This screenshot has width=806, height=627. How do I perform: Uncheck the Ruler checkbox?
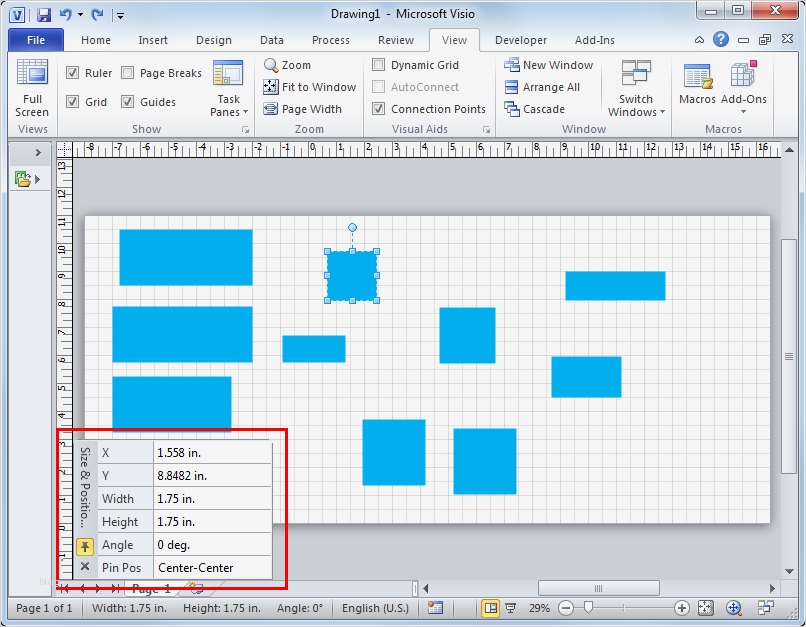point(72,72)
